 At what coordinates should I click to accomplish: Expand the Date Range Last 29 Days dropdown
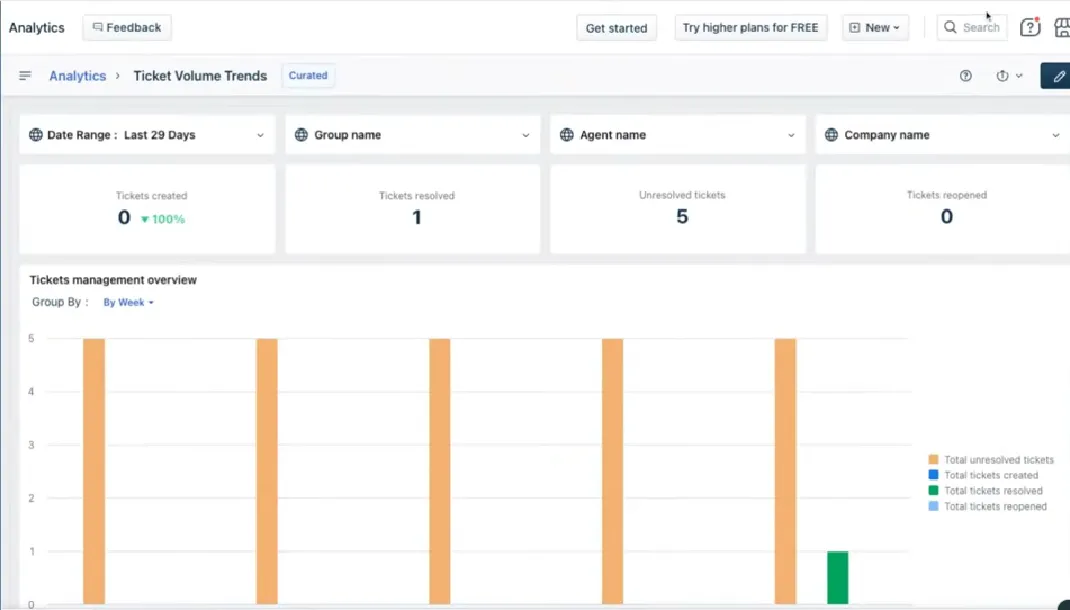click(x=147, y=135)
